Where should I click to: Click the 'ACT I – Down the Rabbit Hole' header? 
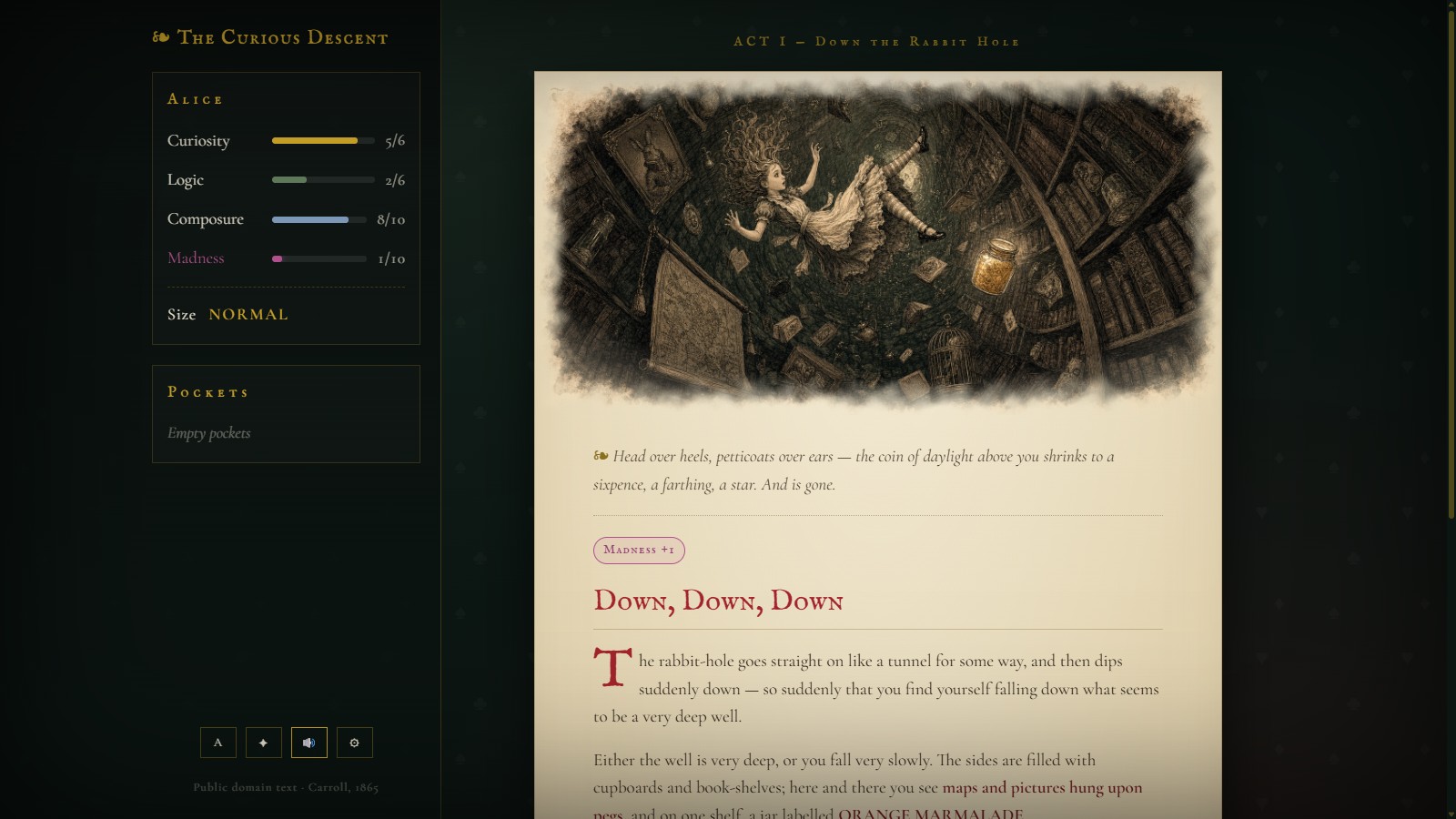coord(876,41)
